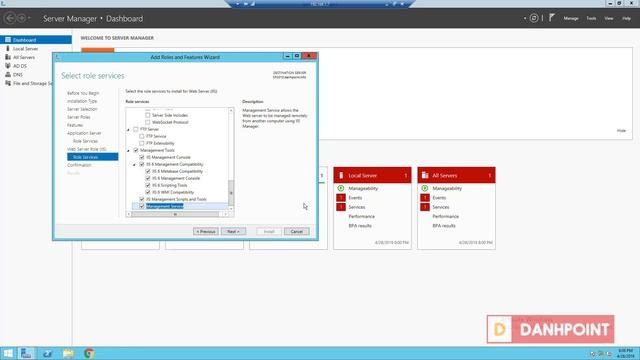Click the horizontal scrollbar left arrow
640x360 pixels.
click(129, 214)
